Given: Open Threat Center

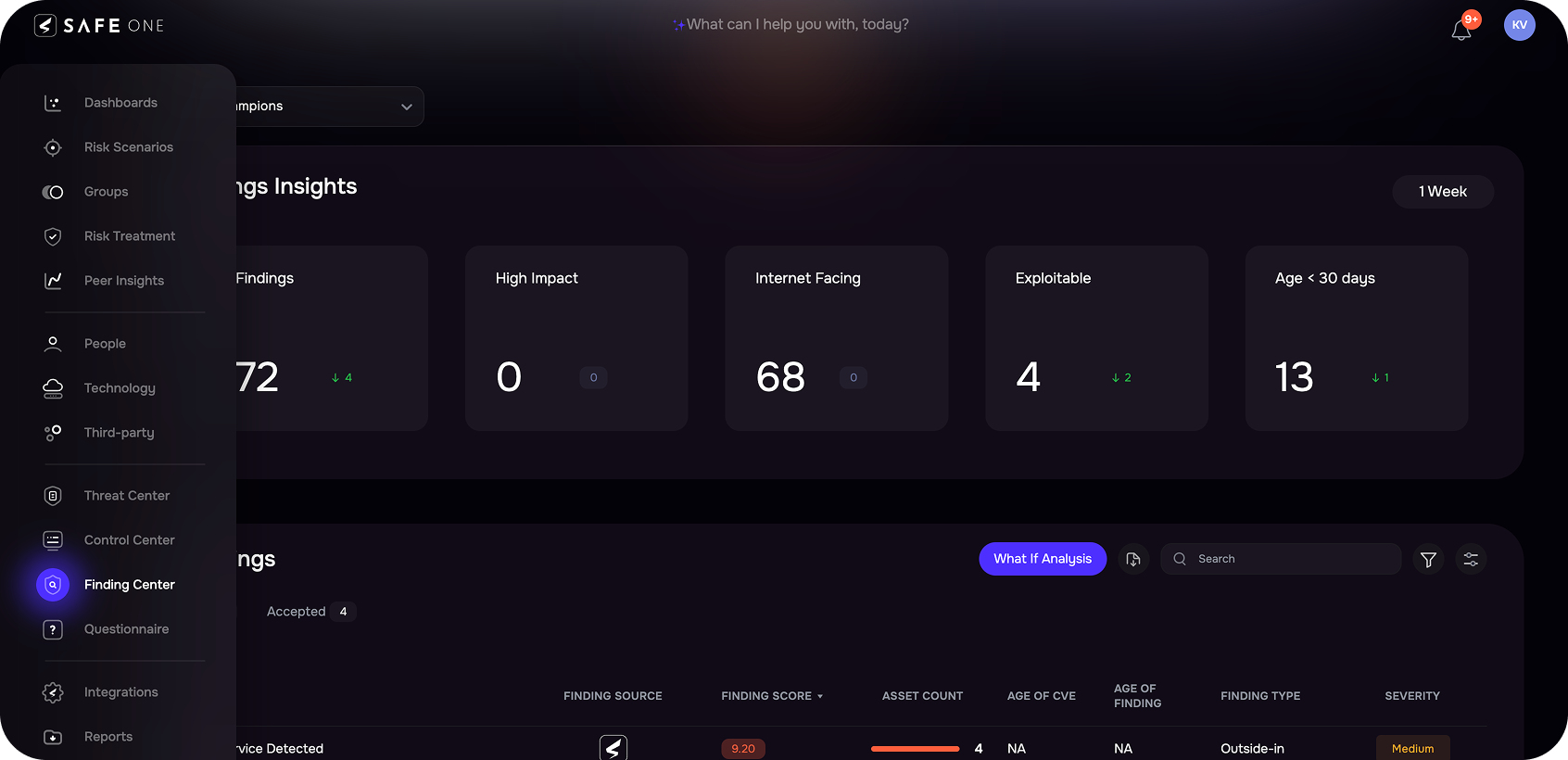Looking at the screenshot, I should coord(127,496).
